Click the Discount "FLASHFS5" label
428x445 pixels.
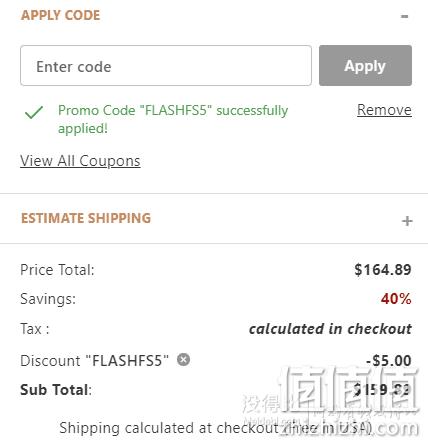(94, 361)
